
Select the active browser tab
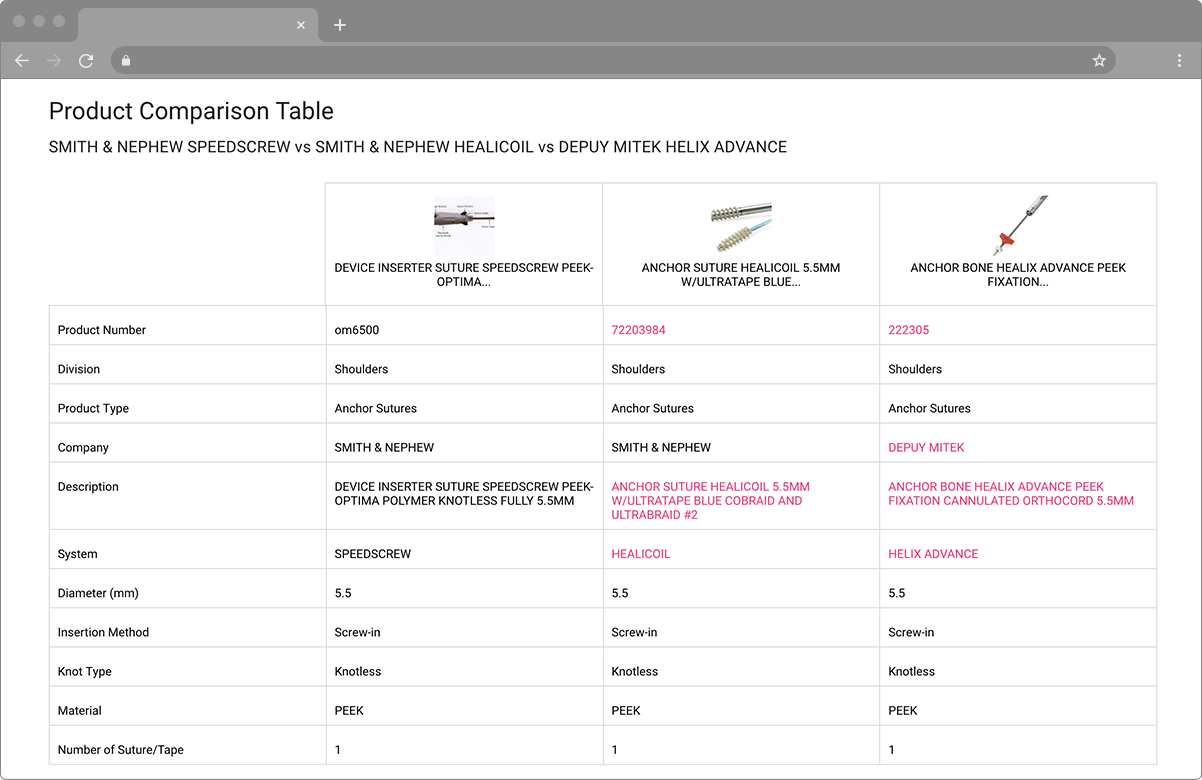click(x=198, y=25)
